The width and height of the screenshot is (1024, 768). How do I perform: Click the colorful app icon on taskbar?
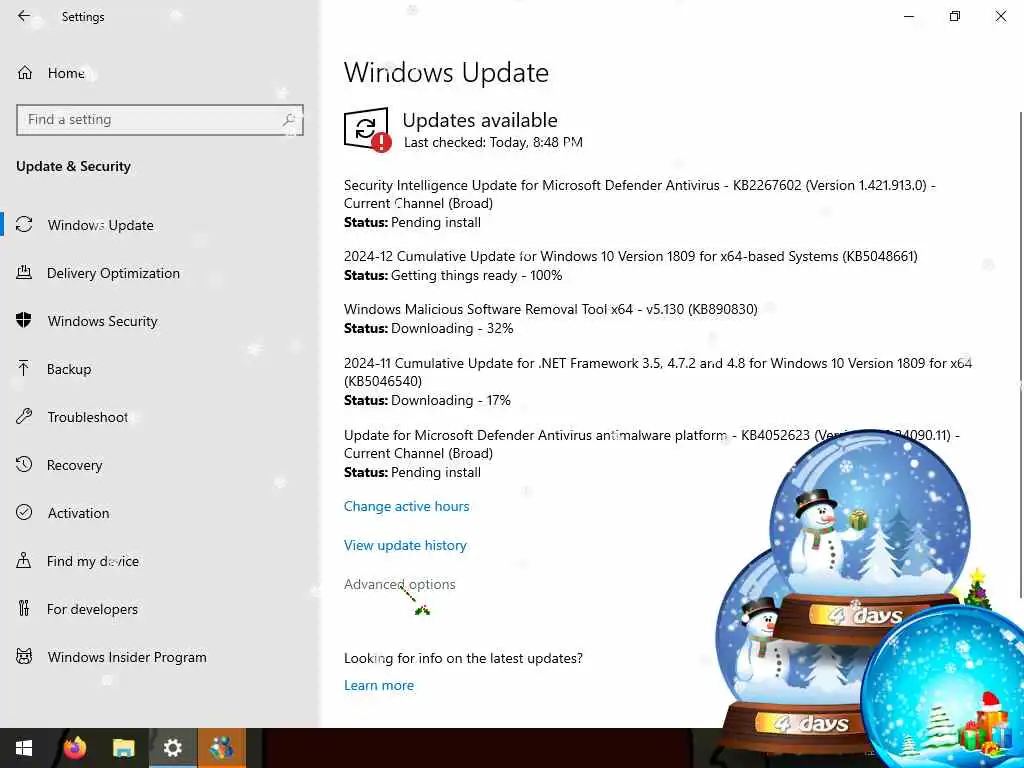[x=221, y=748]
